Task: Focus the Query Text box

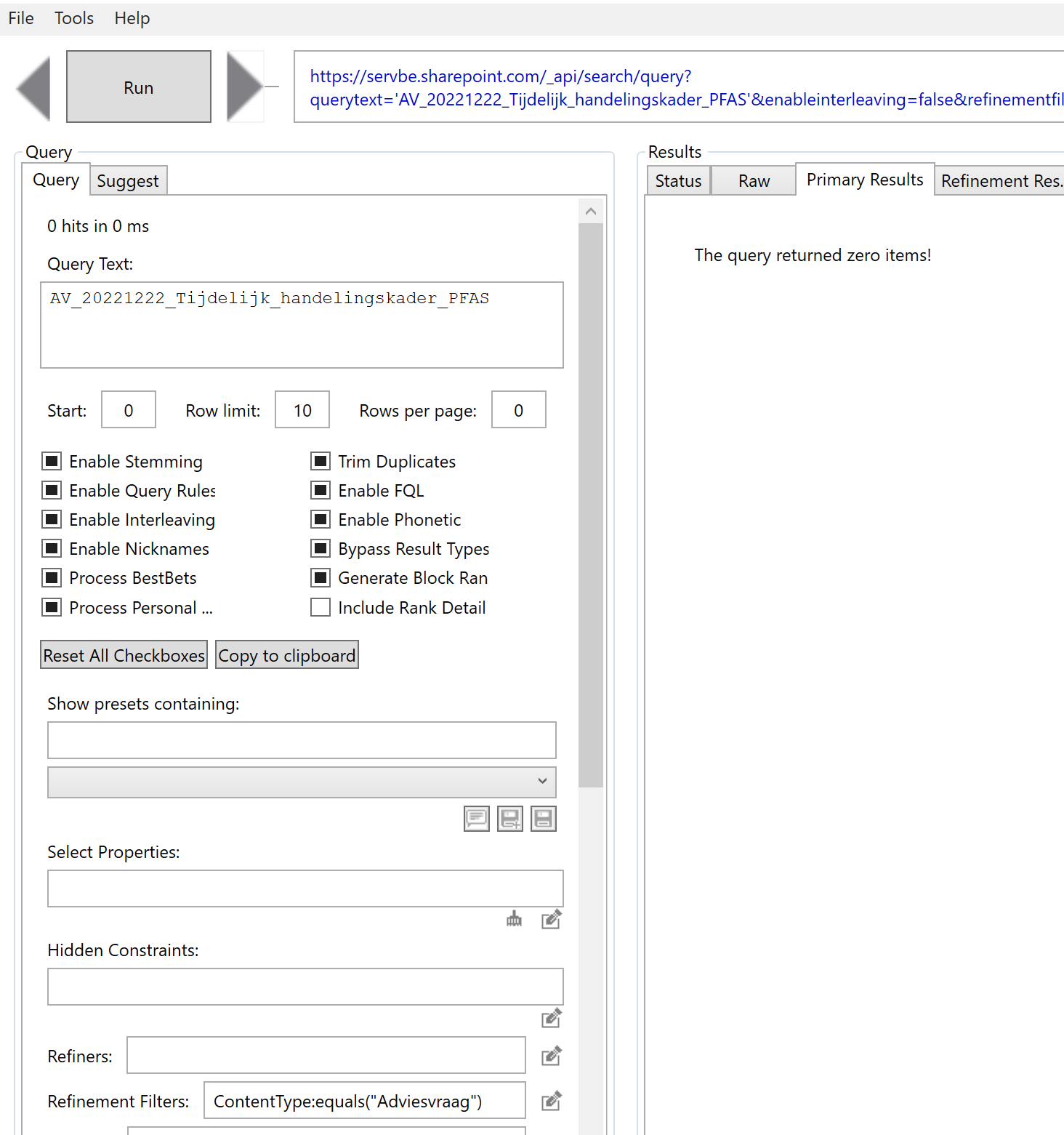Action: pos(302,325)
